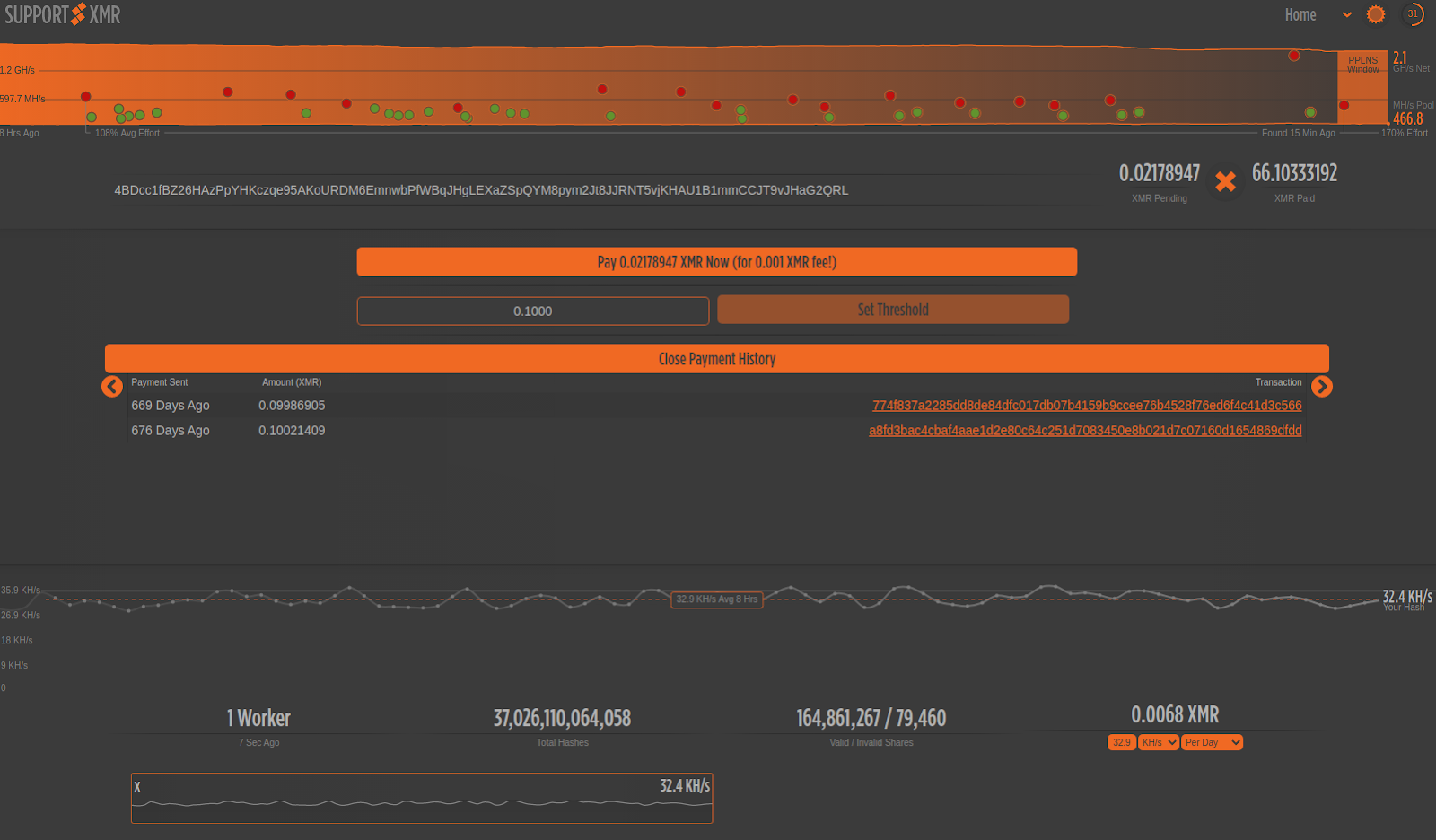Click the 2.1 GH/s Net value

1400,57
